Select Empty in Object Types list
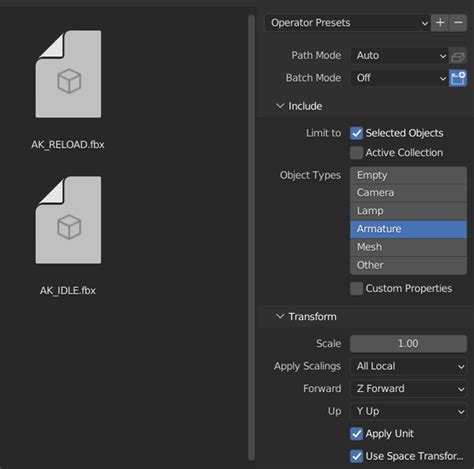Image resolution: width=474 pixels, height=469 pixels. 408,175
